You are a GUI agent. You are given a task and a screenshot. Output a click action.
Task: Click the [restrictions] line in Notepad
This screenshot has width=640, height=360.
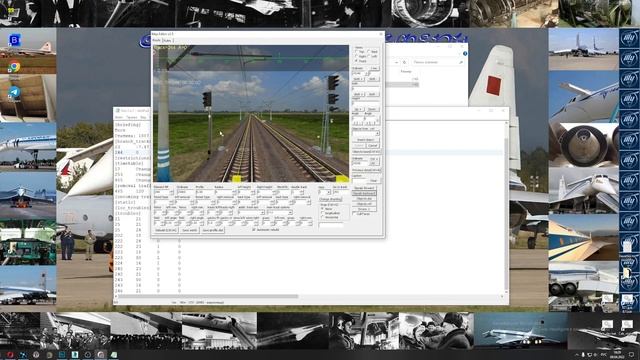132,158
